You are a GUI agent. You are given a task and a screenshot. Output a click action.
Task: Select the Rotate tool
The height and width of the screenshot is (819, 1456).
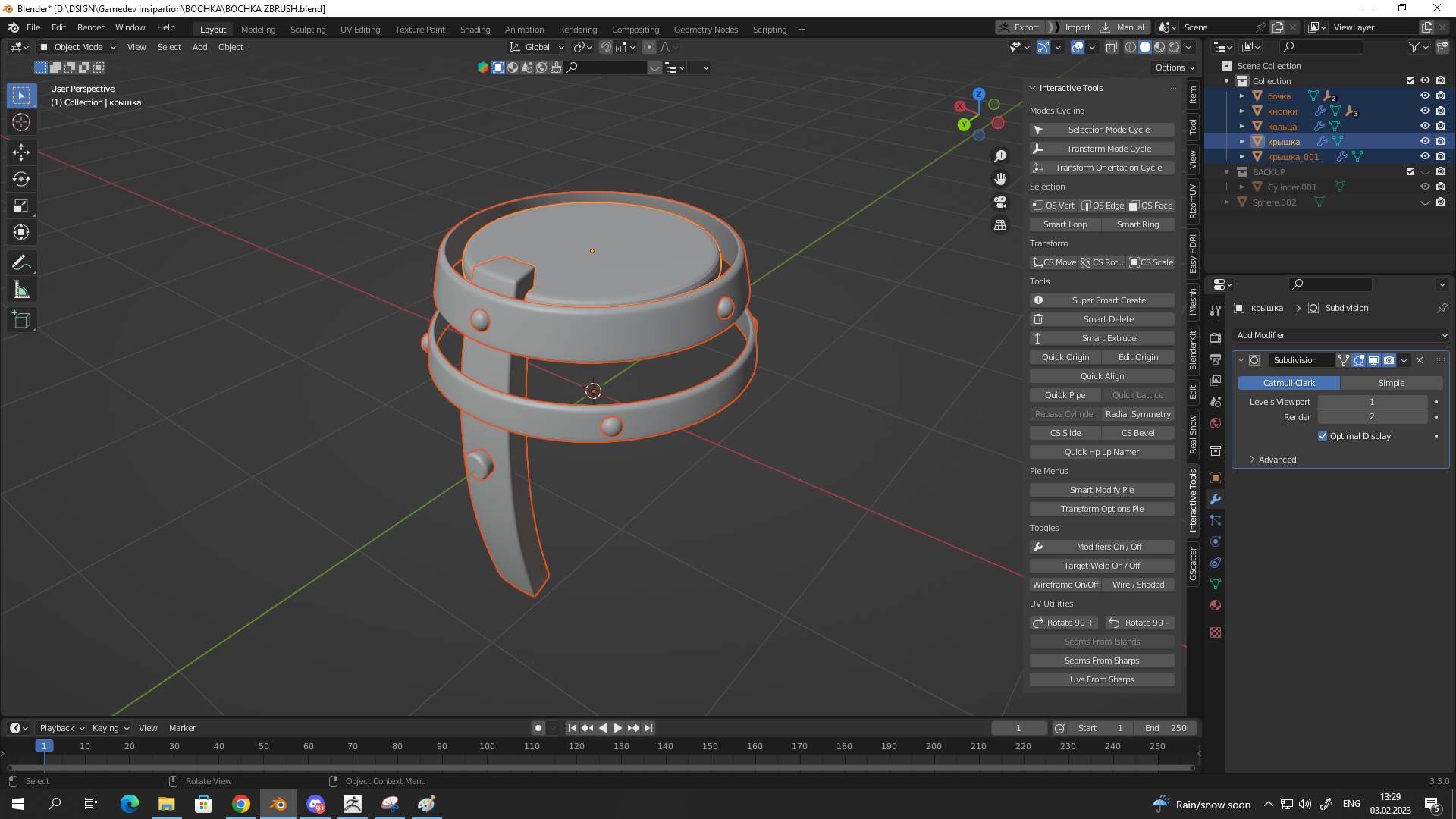coord(21,179)
